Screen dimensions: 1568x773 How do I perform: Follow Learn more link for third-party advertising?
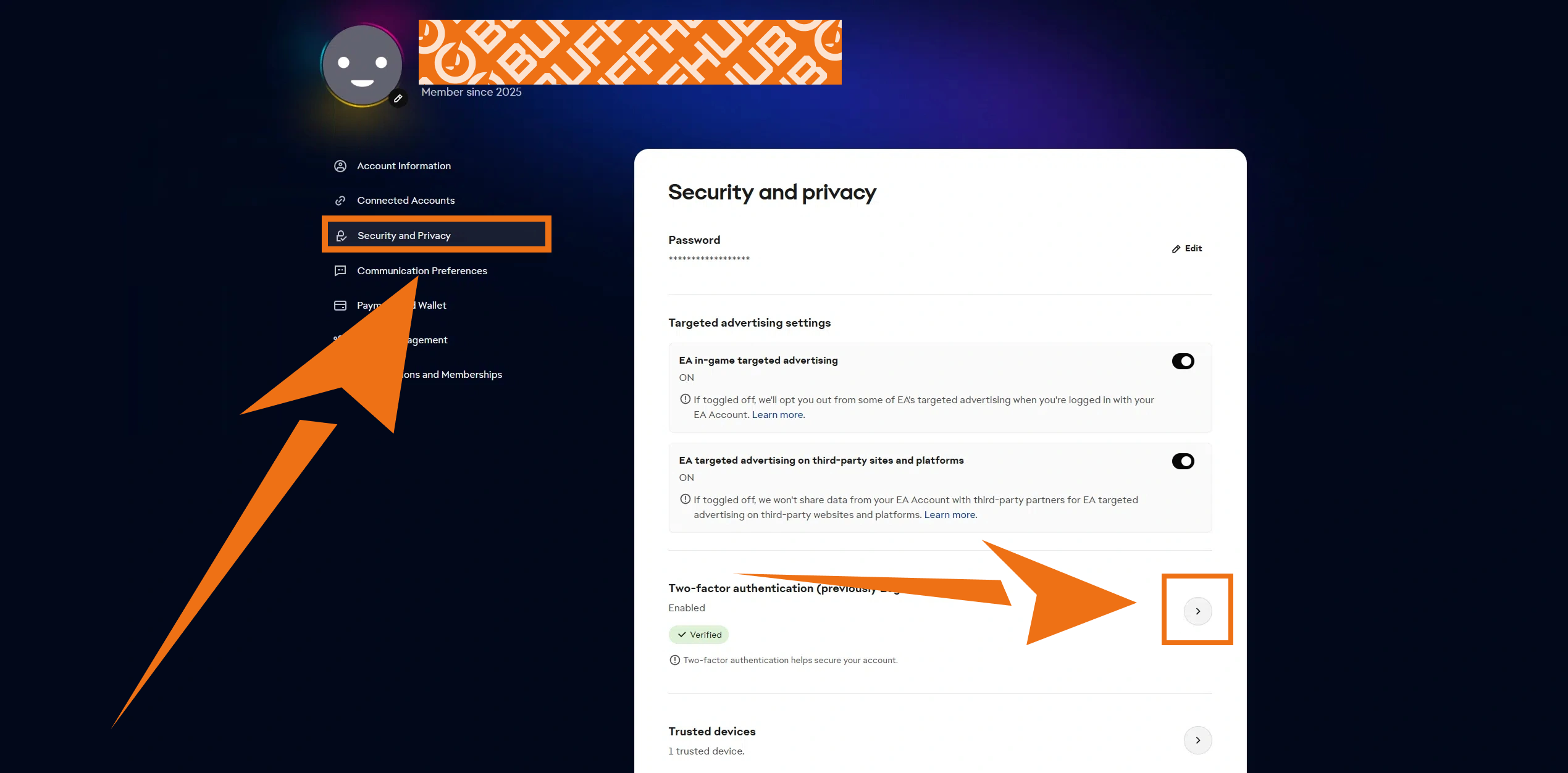950,515
